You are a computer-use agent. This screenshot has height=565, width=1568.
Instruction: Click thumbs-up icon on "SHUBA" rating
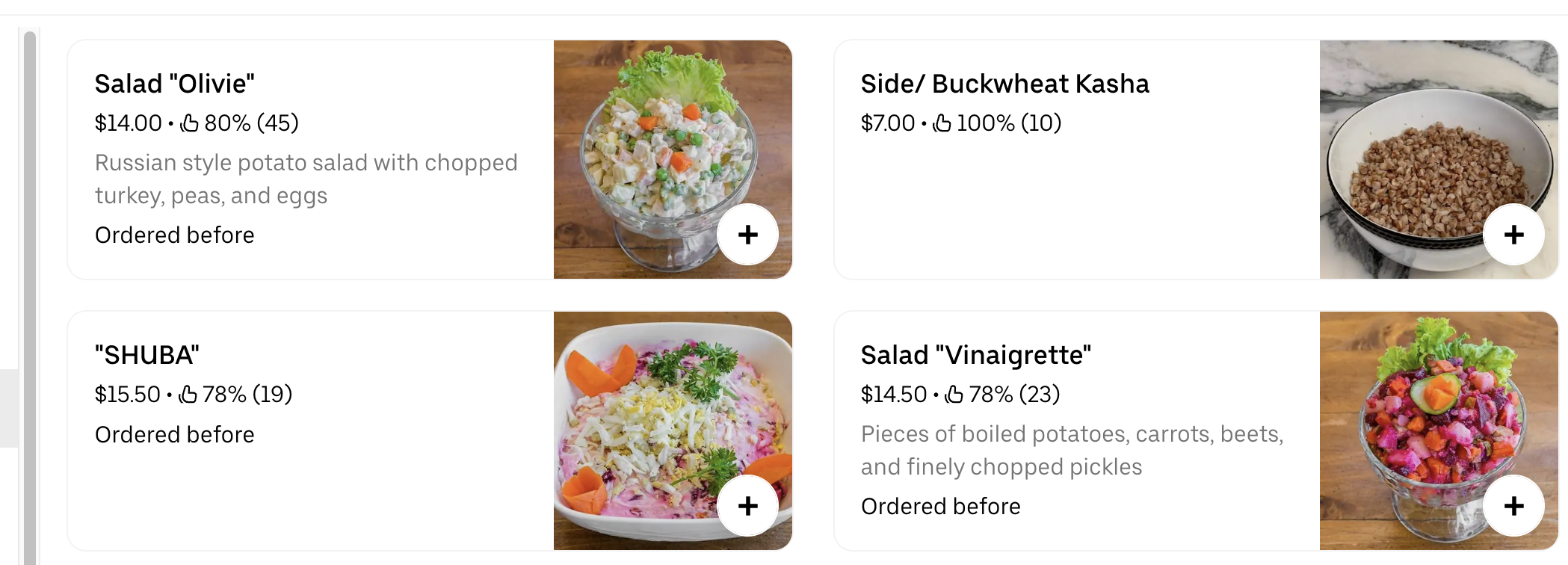click(x=188, y=394)
